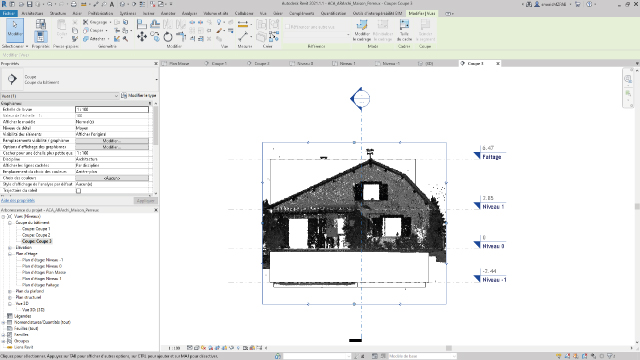Expand the Élévation tree node

10,248
